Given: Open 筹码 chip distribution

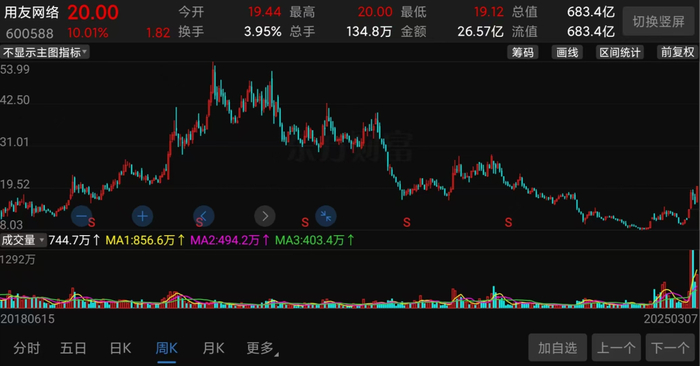Looking at the screenshot, I should click(523, 52).
